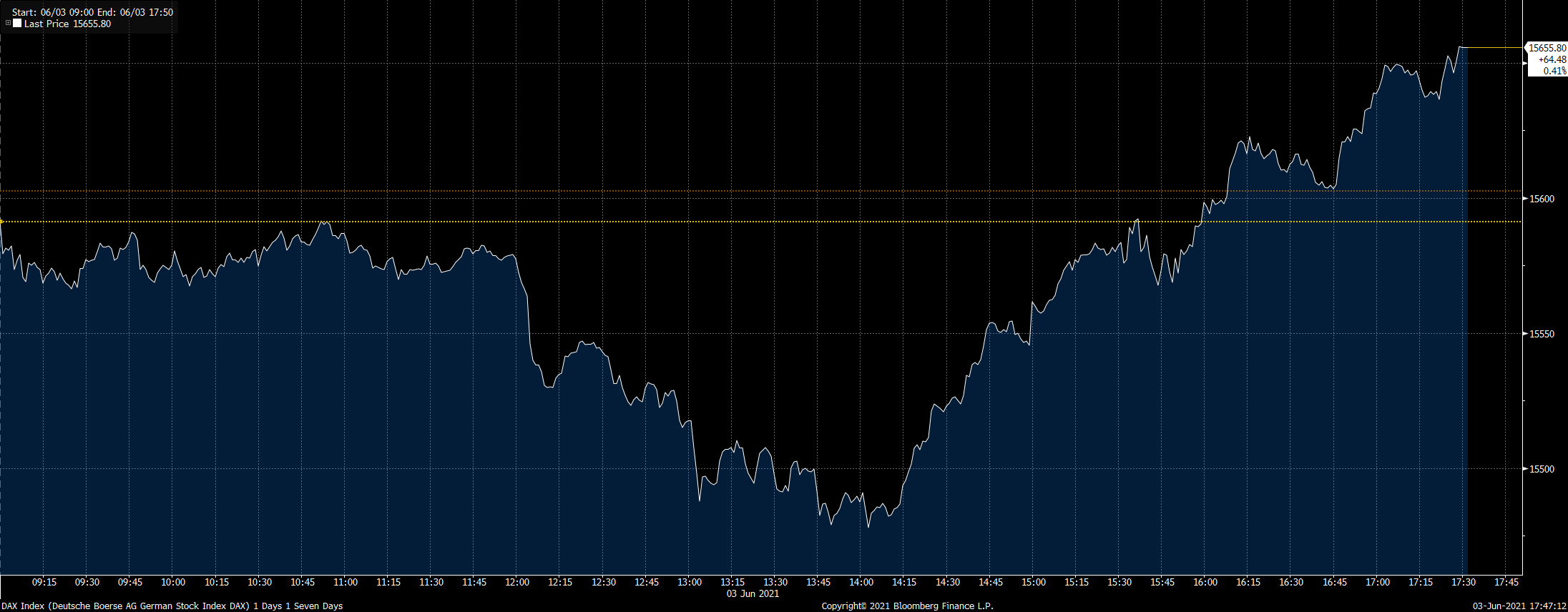The image size is (1568, 612).
Task: Click the Start/End date range text
Action: coord(92,12)
